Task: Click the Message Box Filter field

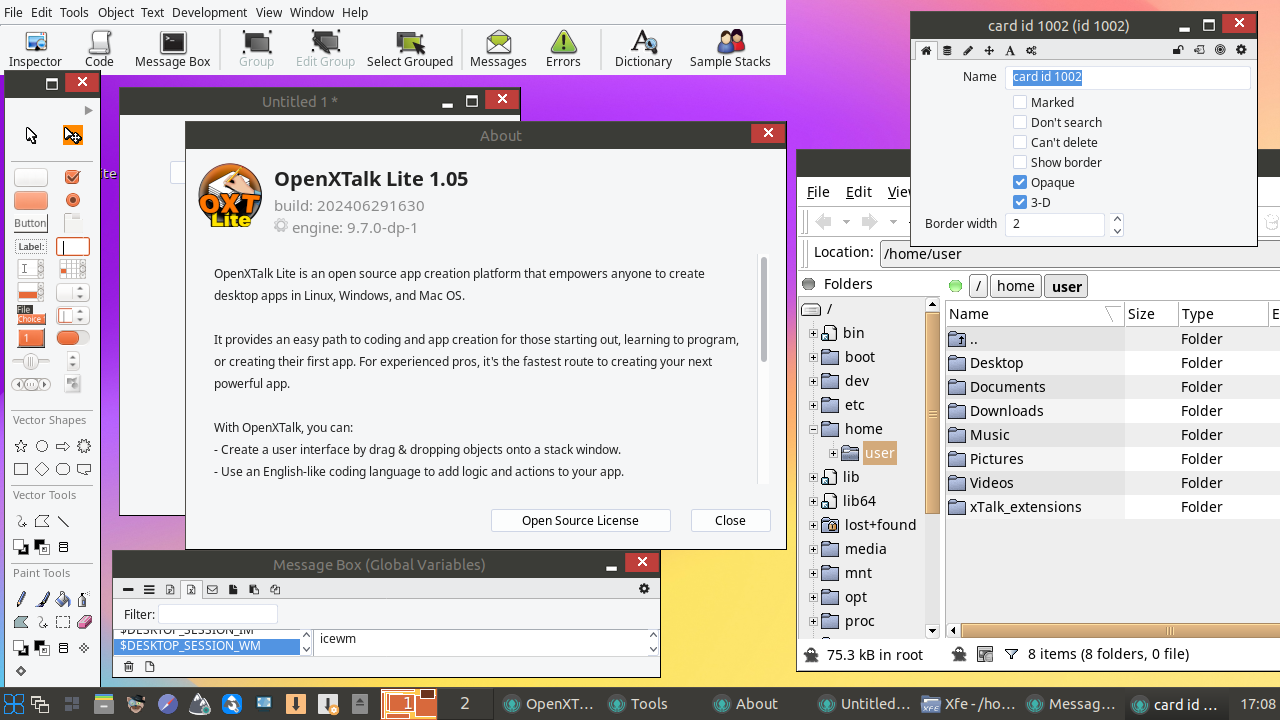Action: click(217, 614)
